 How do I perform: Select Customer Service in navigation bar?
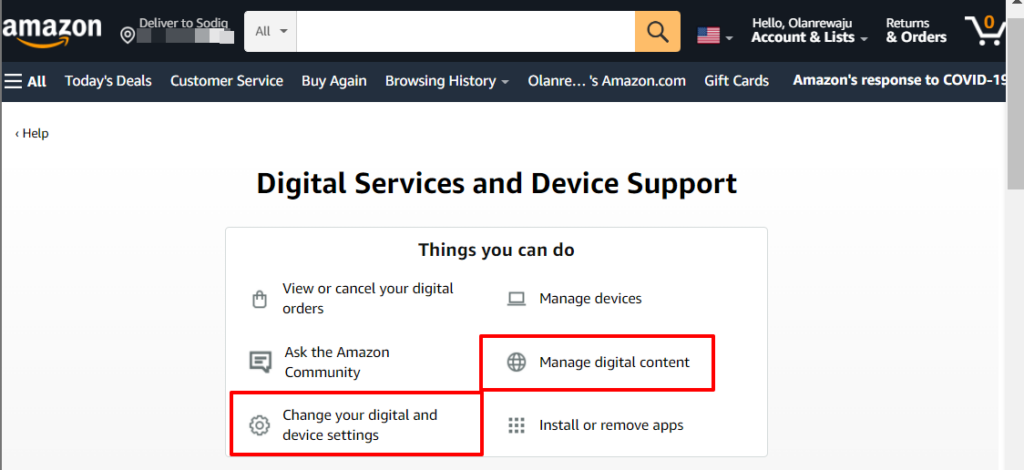pyautogui.click(x=227, y=81)
